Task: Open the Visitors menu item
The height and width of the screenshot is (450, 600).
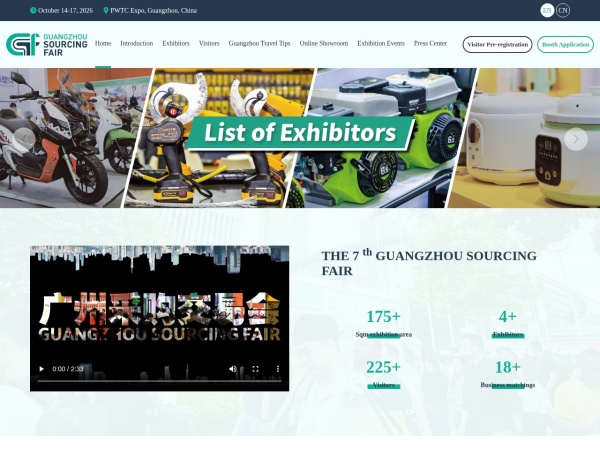Action: pyautogui.click(x=209, y=44)
